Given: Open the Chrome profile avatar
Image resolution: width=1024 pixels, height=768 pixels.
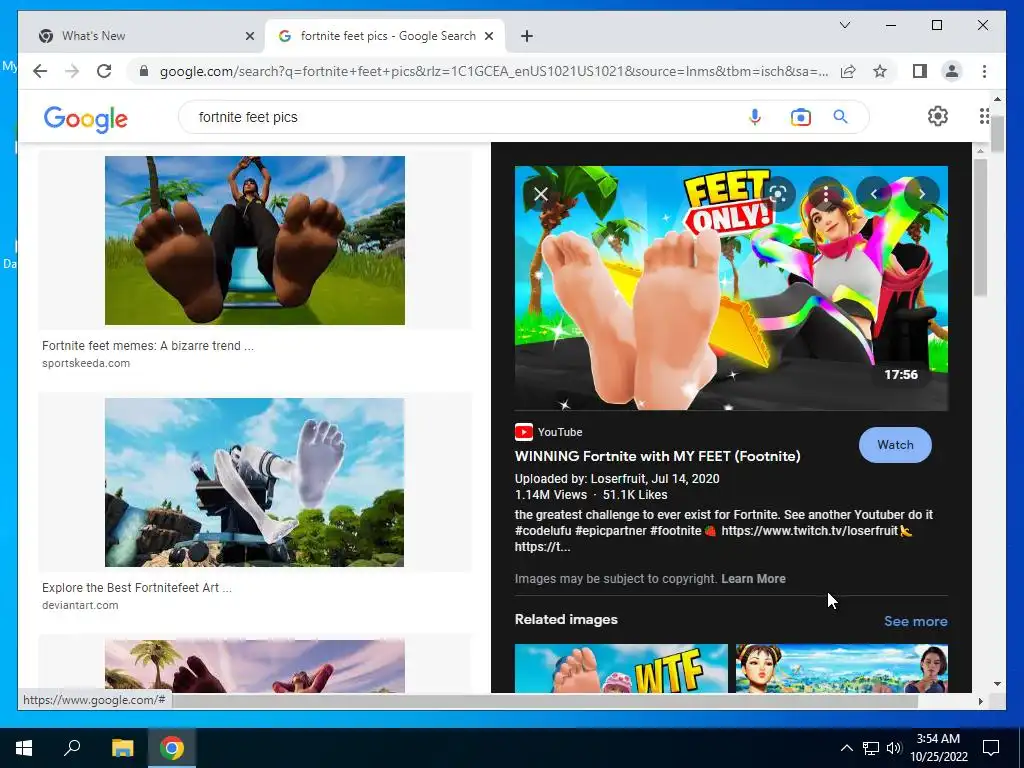Looking at the screenshot, I should tap(952, 71).
